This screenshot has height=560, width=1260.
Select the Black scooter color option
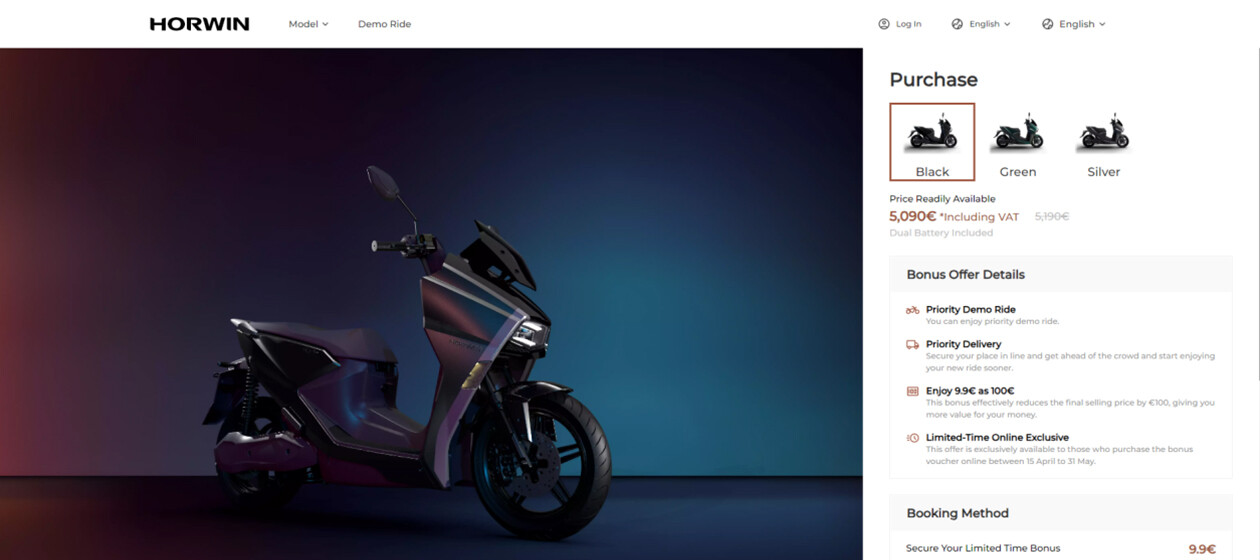coord(932,141)
